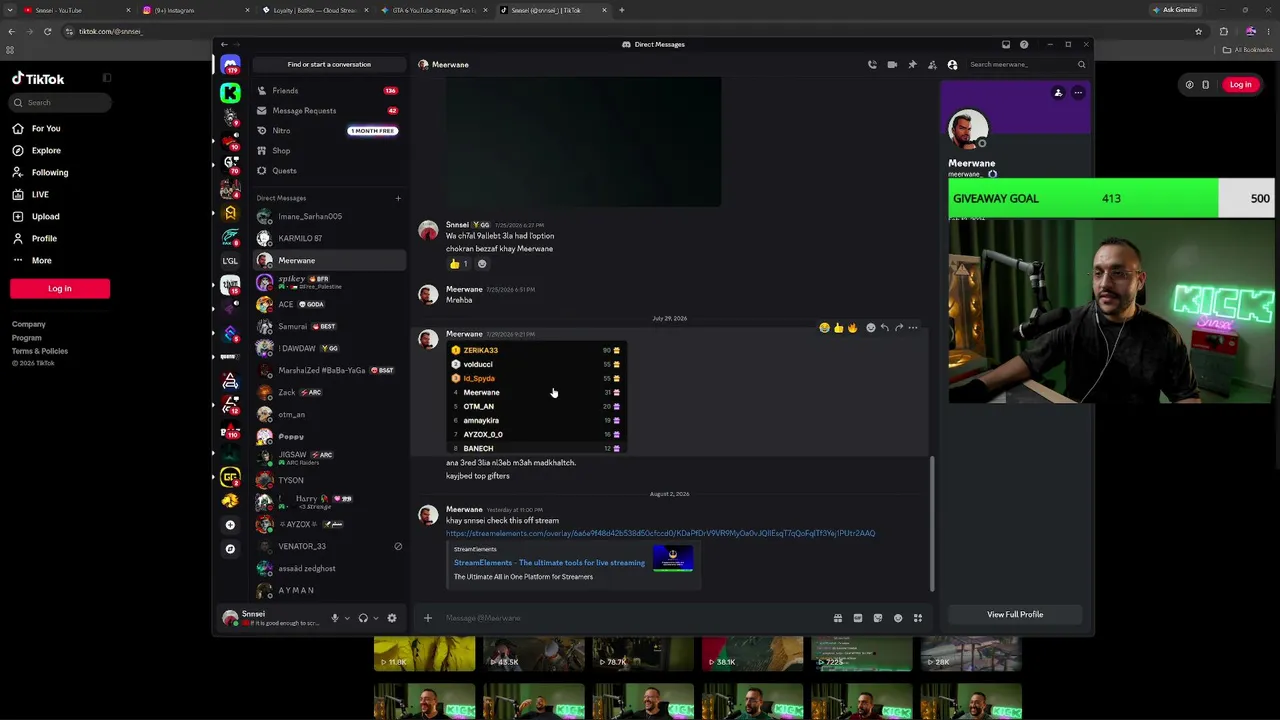This screenshot has height=720, width=1280.
Task: Click the thumbs up reaction on Snnsei's message
Action: 458,264
